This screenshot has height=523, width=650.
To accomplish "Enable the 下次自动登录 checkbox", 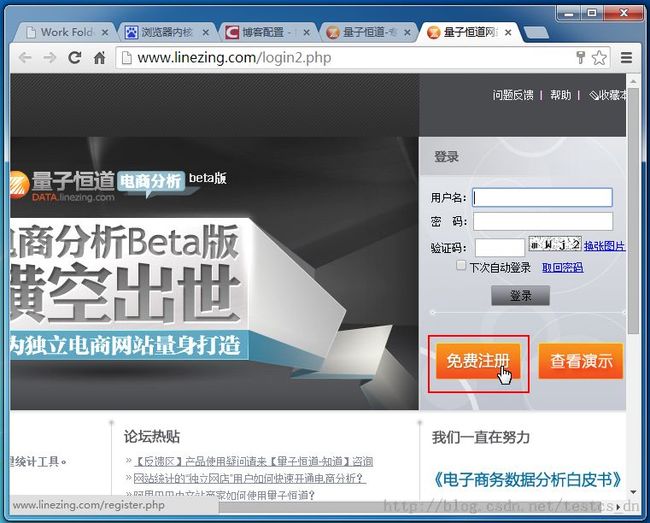I will tap(461, 265).
